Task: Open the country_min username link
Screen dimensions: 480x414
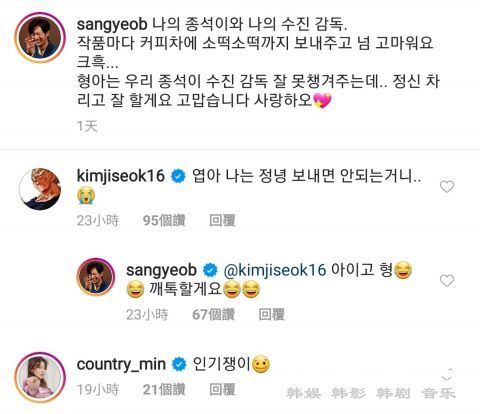Action: tap(121, 365)
